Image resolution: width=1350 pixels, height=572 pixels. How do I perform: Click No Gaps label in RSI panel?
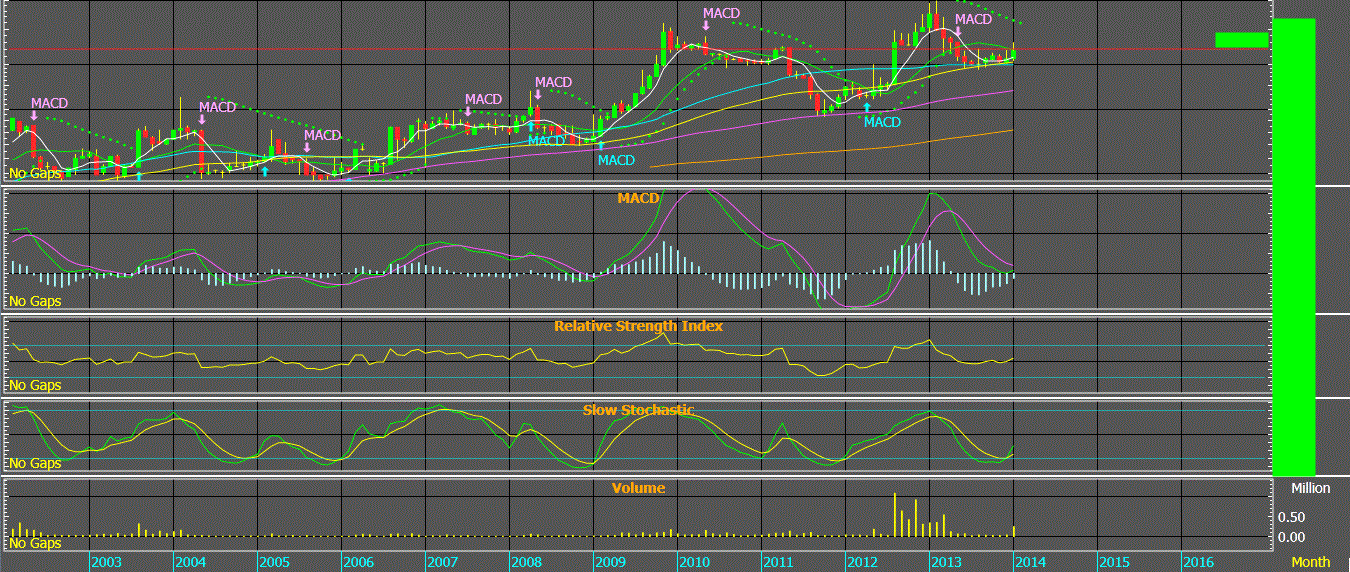35,385
